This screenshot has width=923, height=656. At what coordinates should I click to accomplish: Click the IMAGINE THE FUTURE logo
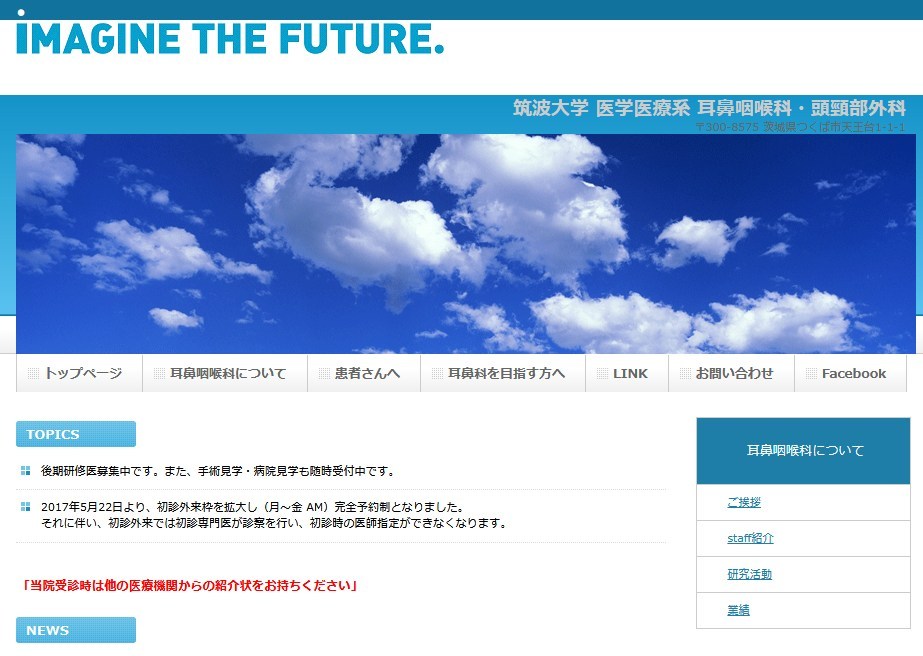click(x=230, y=38)
